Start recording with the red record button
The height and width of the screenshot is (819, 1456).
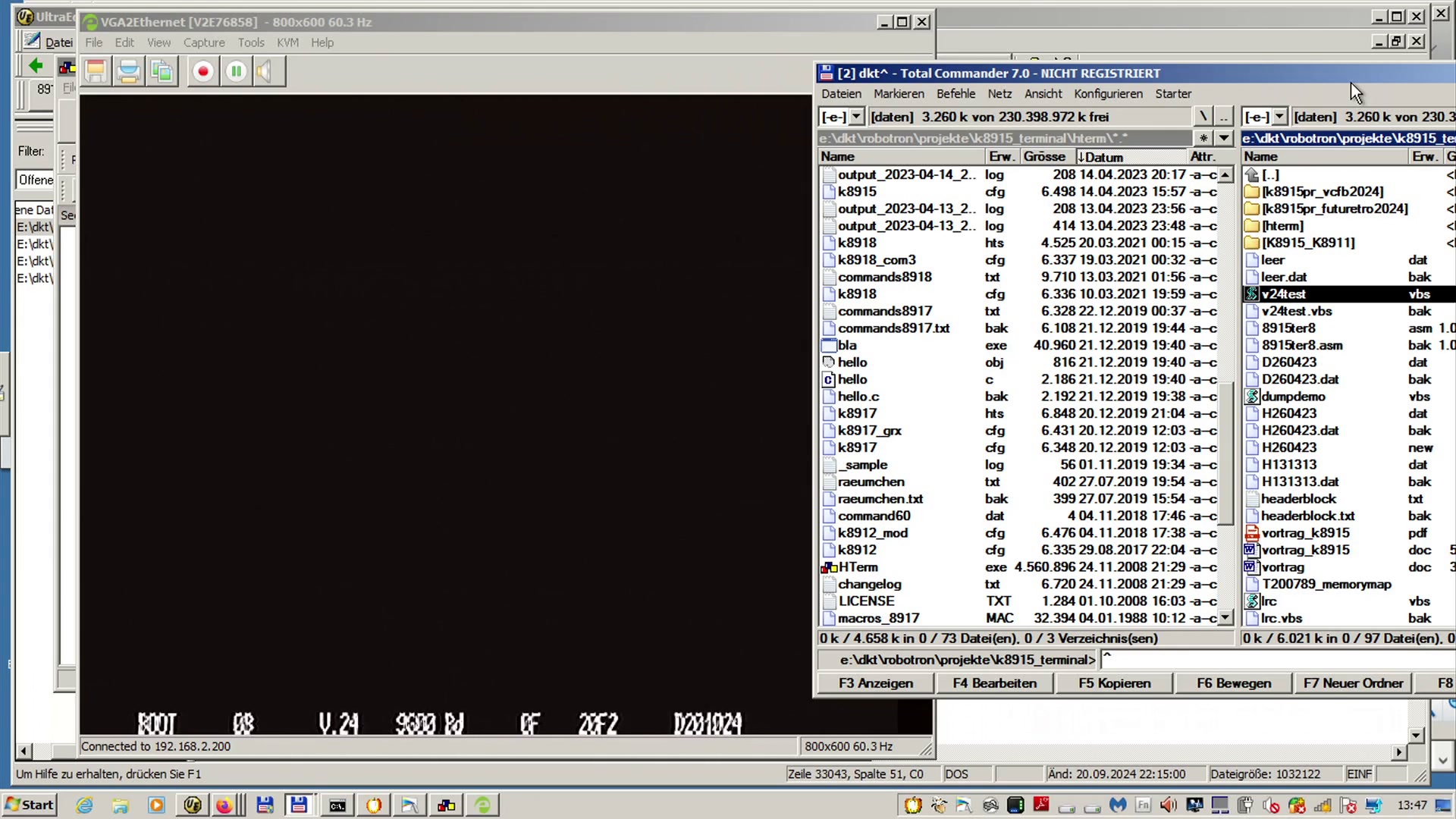coord(202,71)
